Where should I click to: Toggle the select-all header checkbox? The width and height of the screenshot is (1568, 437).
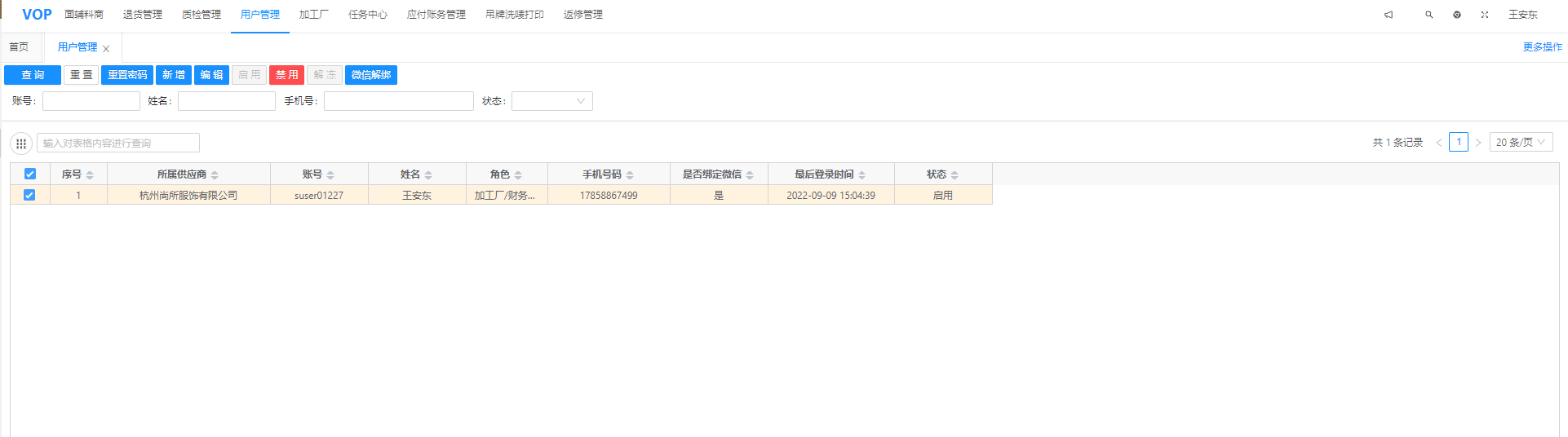tap(30, 174)
